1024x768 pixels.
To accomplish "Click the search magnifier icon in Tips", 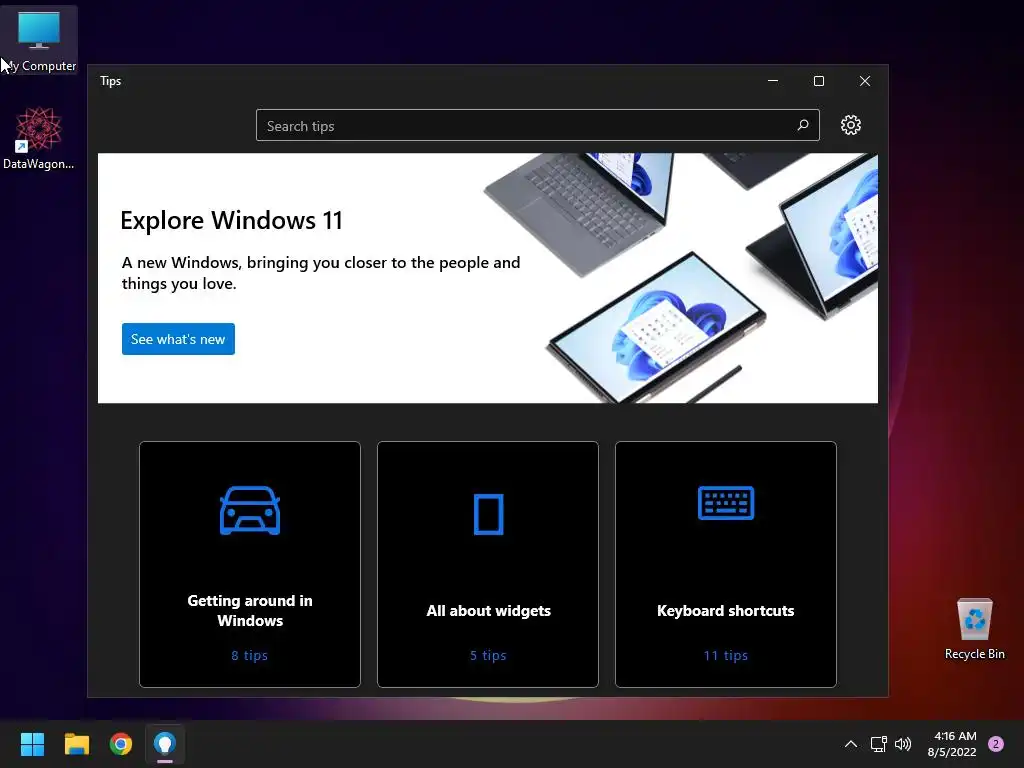I will [x=803, y=125].
